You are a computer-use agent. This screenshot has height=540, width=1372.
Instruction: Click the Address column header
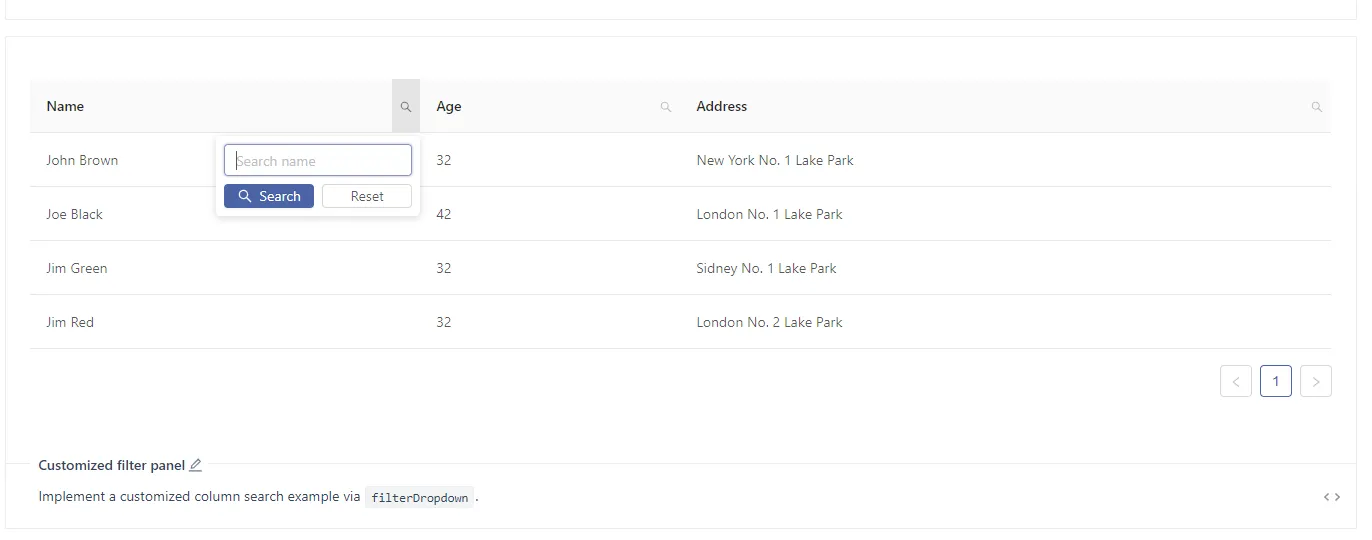click(721, 106)
